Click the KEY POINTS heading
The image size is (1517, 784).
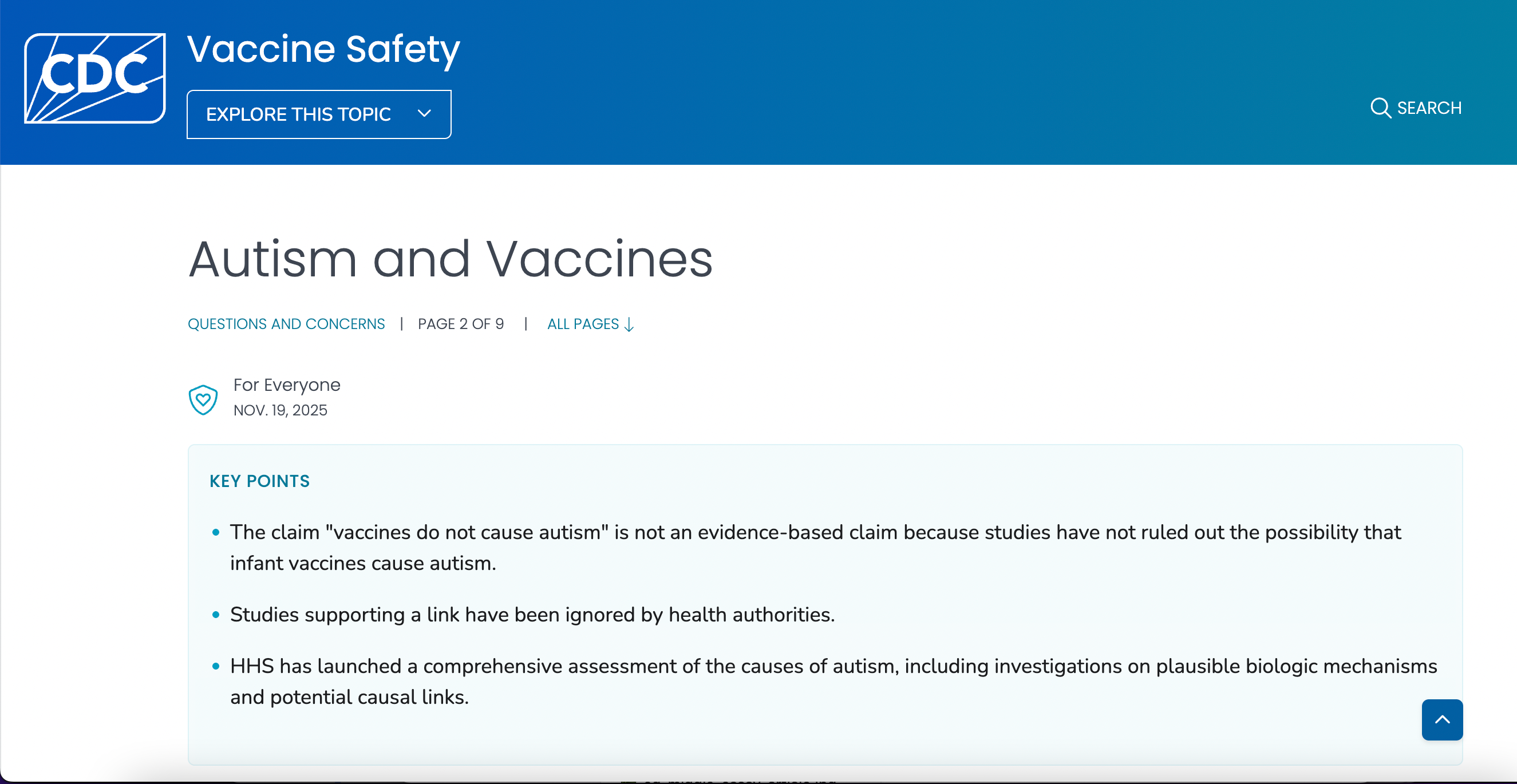(259, 481)
